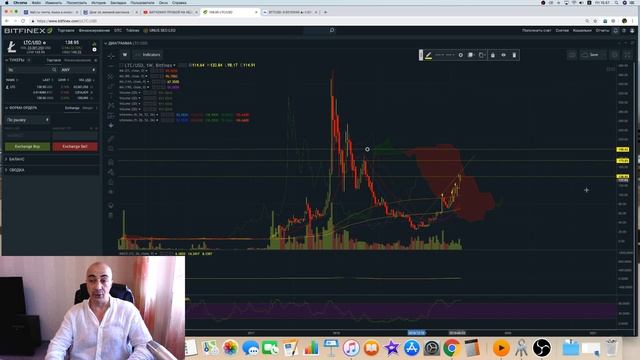
Task: Remove all drawings with sidebar trash icon
Action: pyautogui.click(x=111, y=216)
